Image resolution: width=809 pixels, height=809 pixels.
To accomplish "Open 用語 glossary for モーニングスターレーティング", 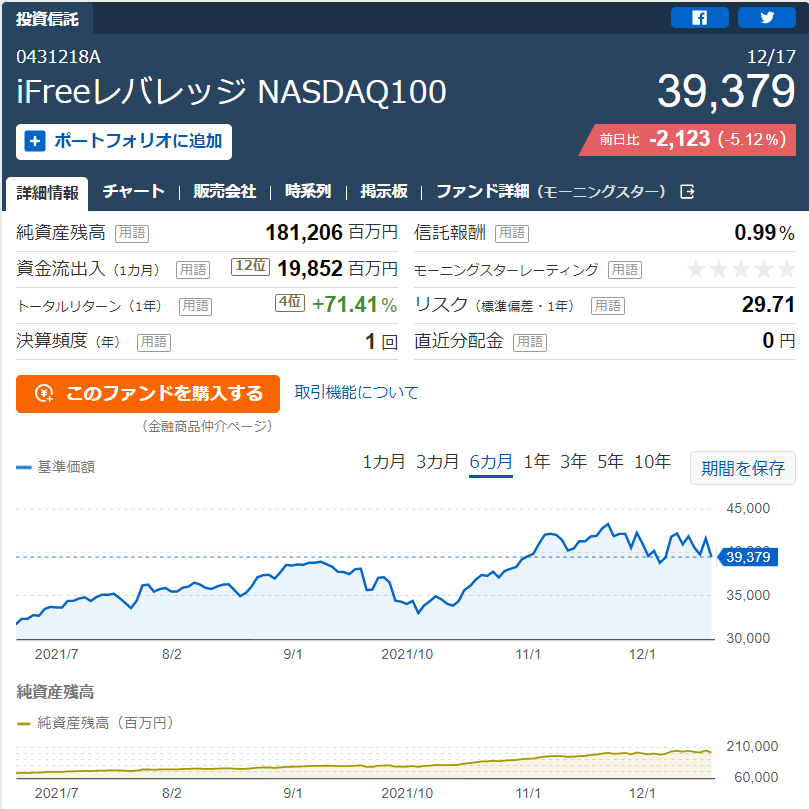I will [625, 269].
